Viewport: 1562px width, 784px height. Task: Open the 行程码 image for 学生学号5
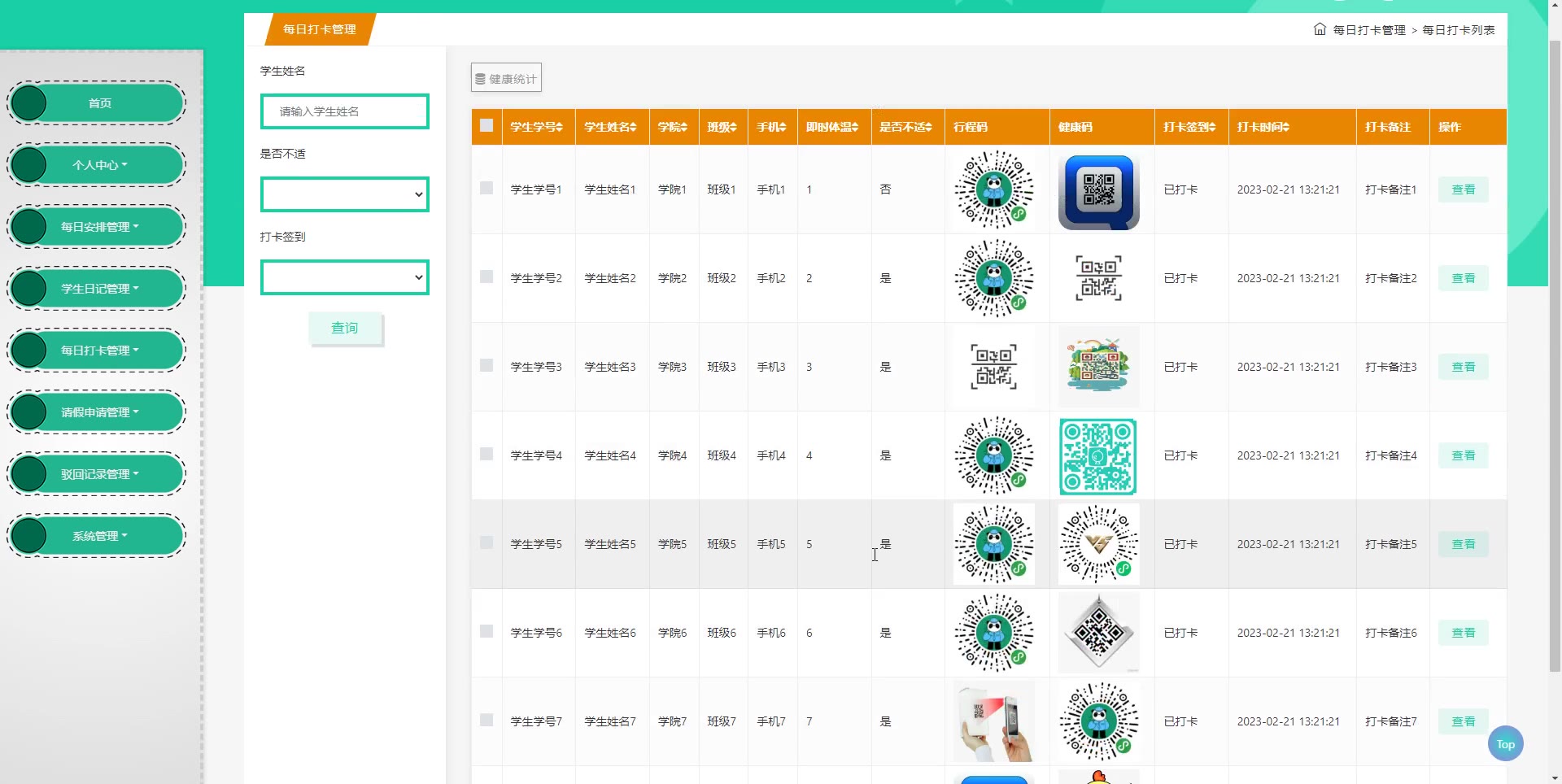994,544
